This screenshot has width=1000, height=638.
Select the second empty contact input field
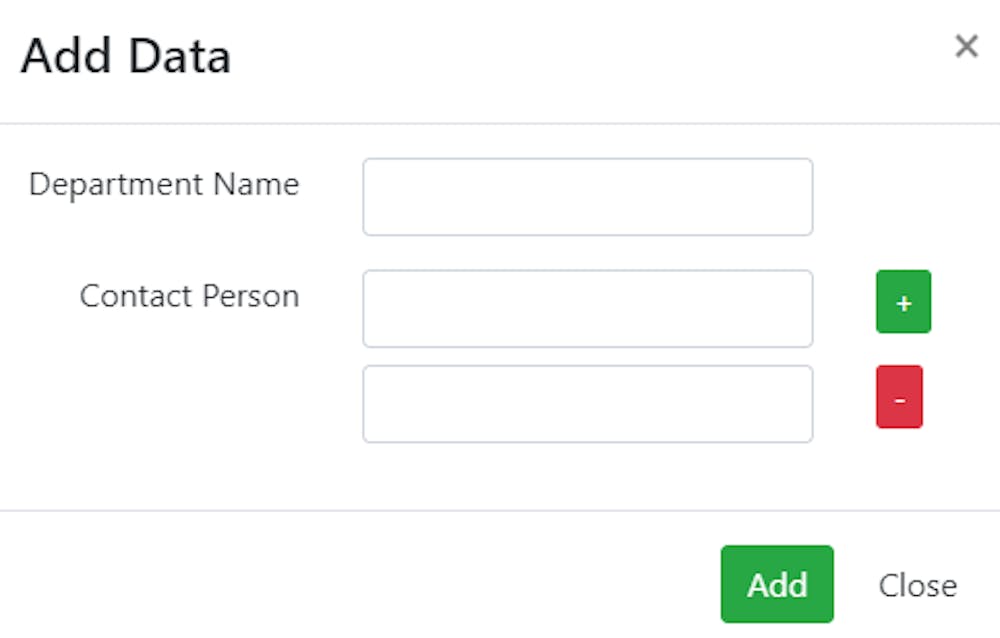coord(587,404)
